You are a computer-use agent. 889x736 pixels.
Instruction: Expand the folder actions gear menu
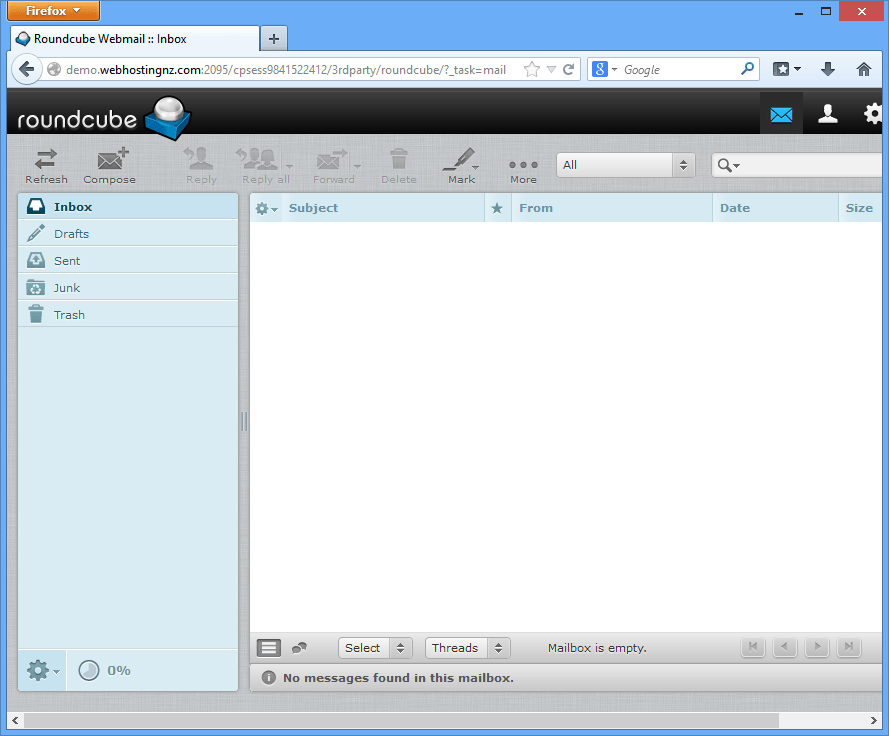(x=37, y=670)
